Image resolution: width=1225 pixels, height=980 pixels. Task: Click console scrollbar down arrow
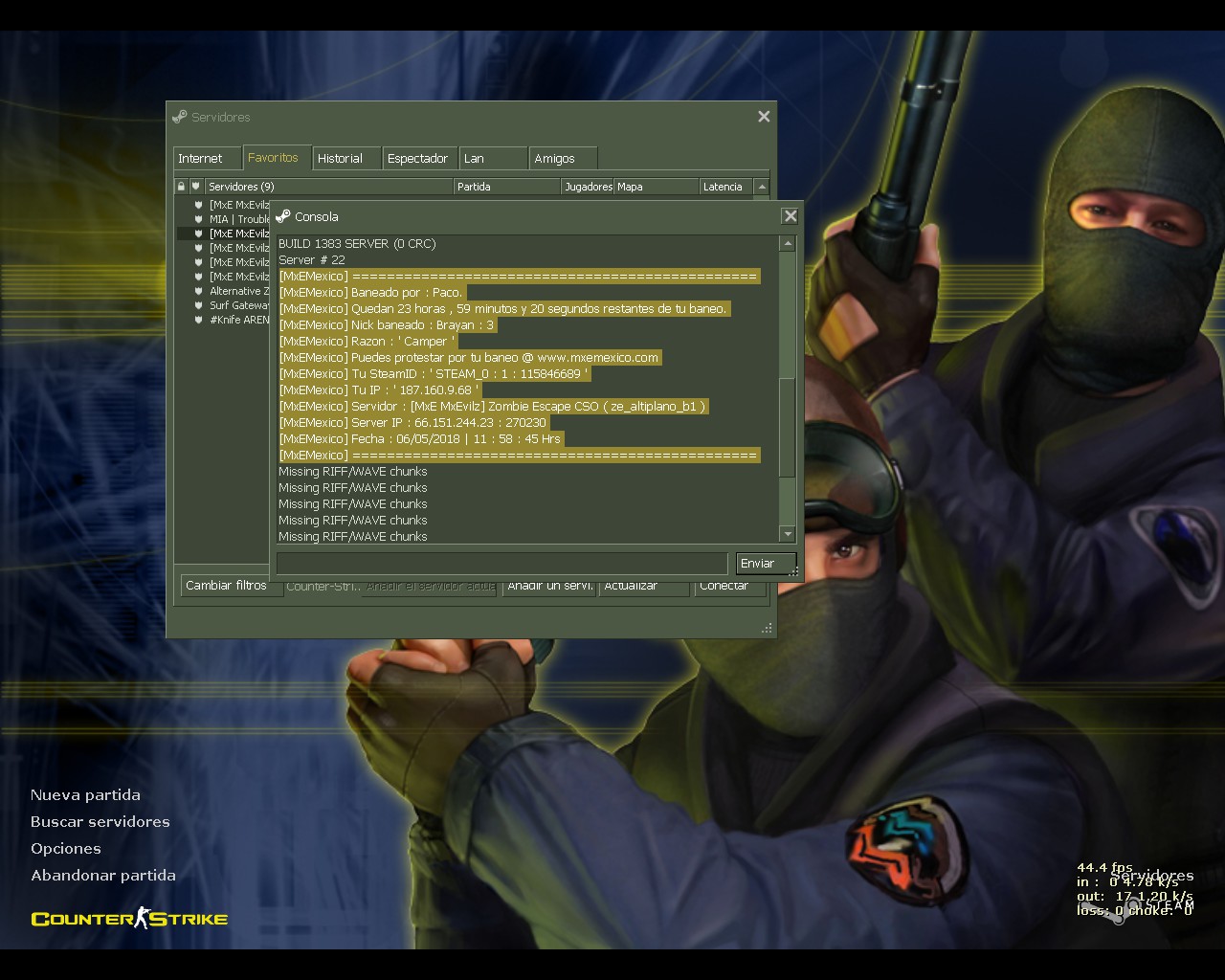coord(788,534)
